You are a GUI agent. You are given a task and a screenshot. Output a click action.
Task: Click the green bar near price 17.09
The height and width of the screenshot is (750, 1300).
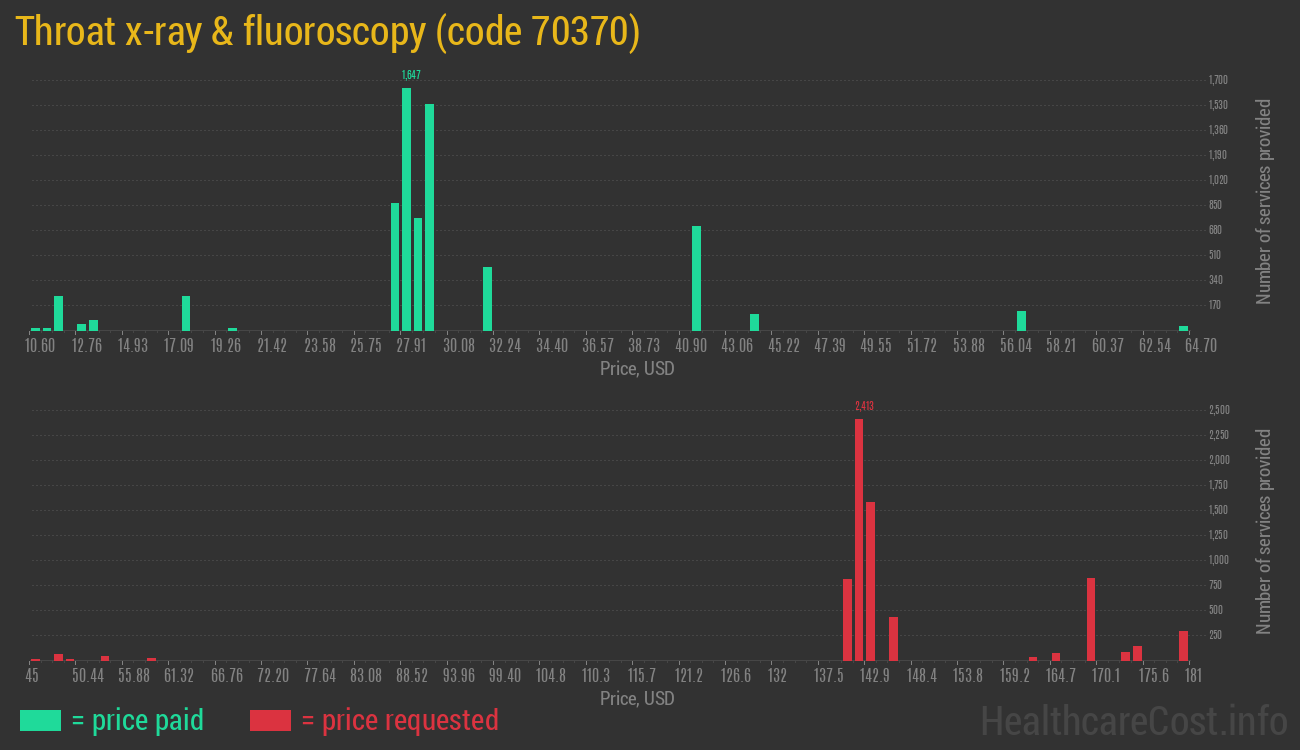tap(186, 313)
